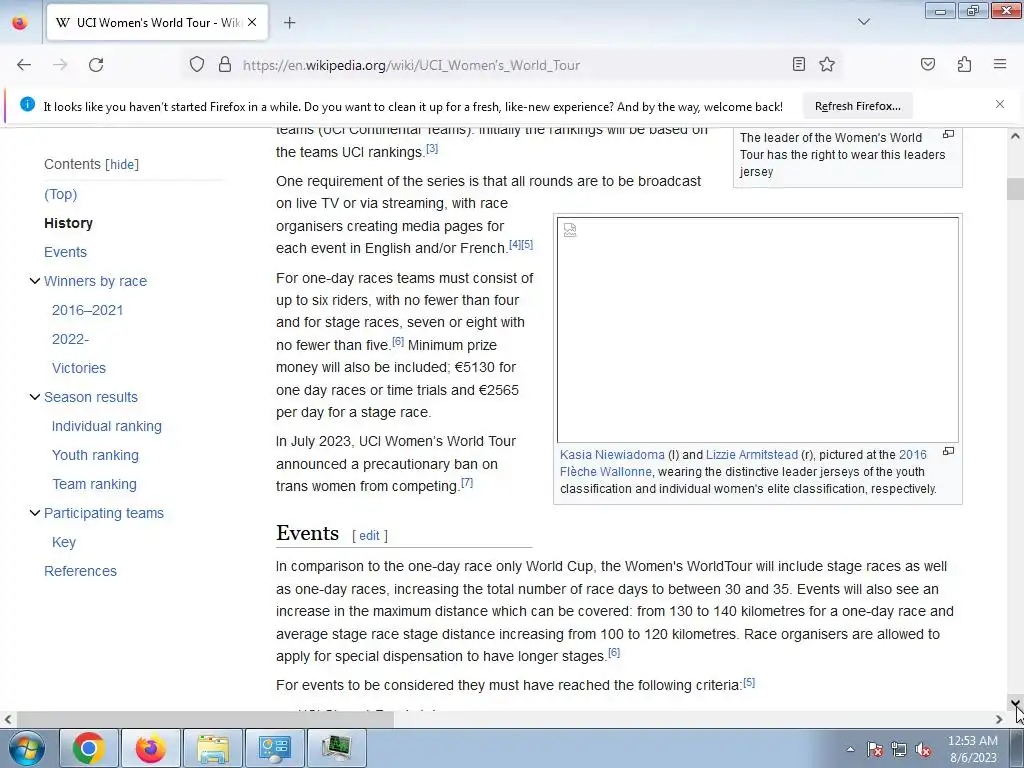The image size is (1024, 768).
Task: Reload the current page
Action: click(x=96, y=65)
